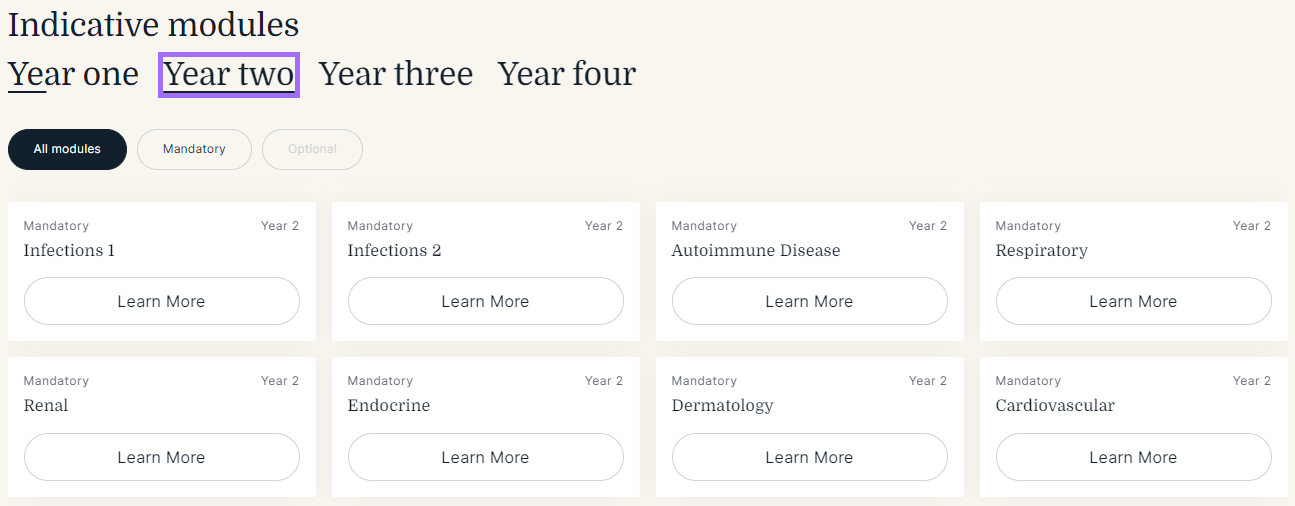The width and height of the screenshot is (1295, 506).
Task: Click Learn More under Respiratory
Action: pyautogui.click(x=1134, y=301)
